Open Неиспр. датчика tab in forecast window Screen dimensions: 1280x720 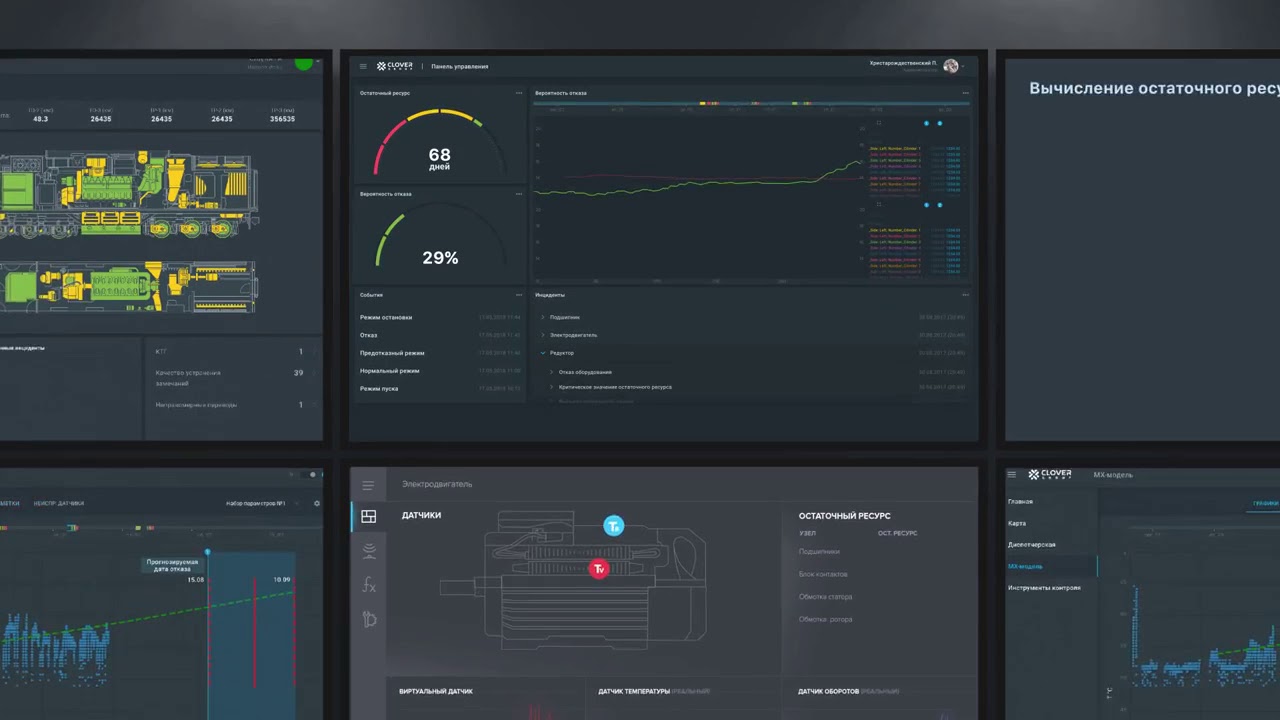tap(59, 503)
